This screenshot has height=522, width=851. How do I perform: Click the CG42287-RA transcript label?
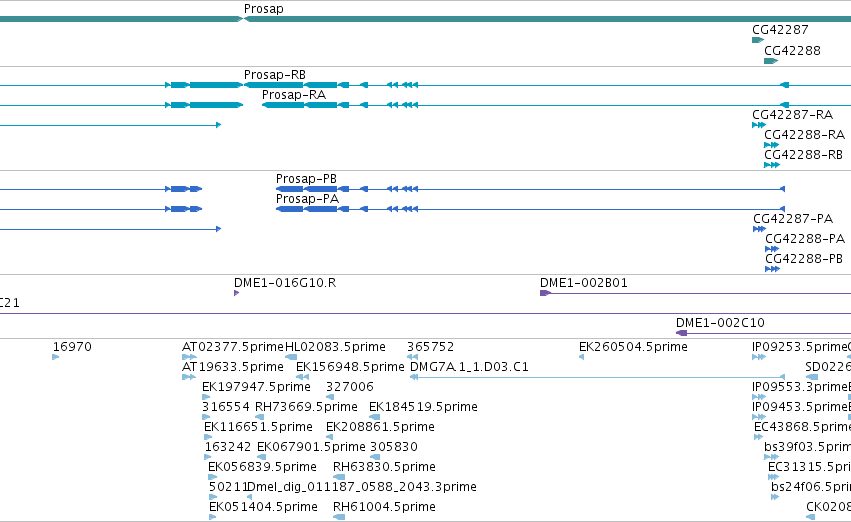(792, 115)
